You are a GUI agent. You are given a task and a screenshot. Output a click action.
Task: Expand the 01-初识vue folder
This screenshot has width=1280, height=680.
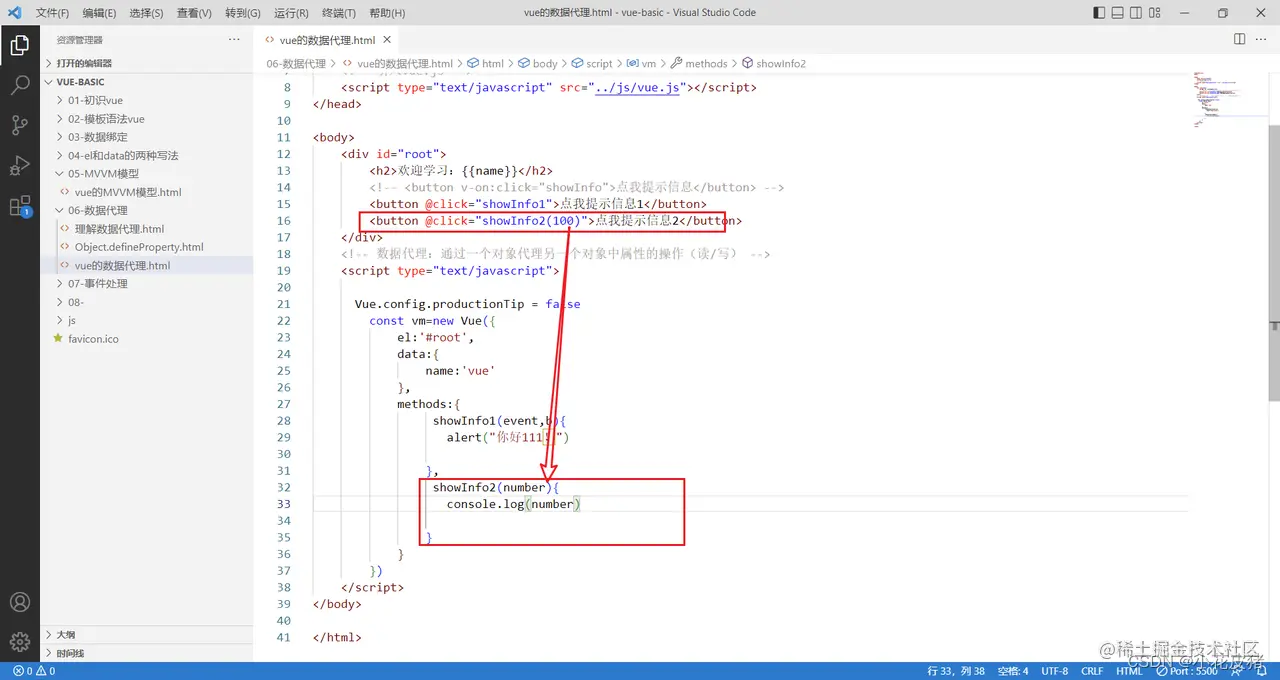(146, 100)
